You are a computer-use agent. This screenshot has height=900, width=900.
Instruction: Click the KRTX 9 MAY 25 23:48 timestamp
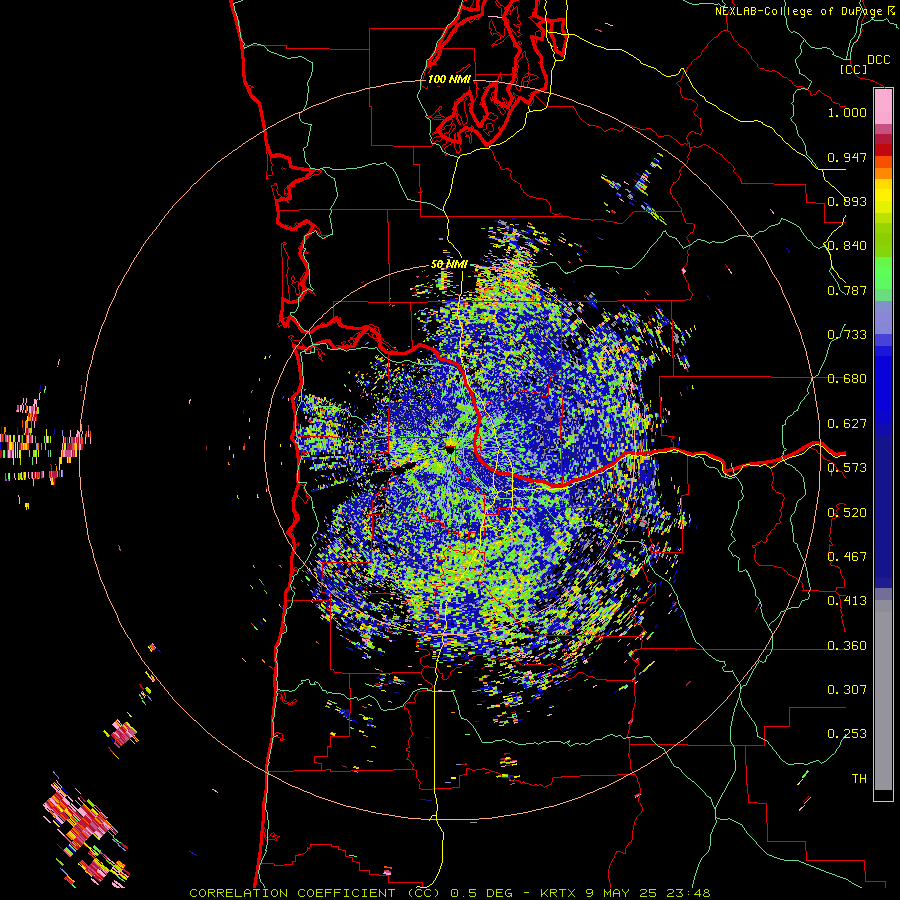(625, 893)
